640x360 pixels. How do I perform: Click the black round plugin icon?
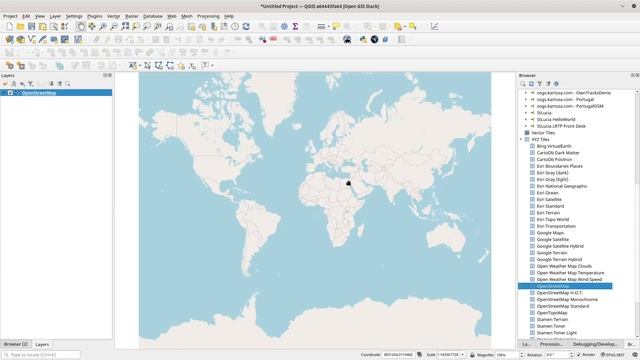(374, 40)
